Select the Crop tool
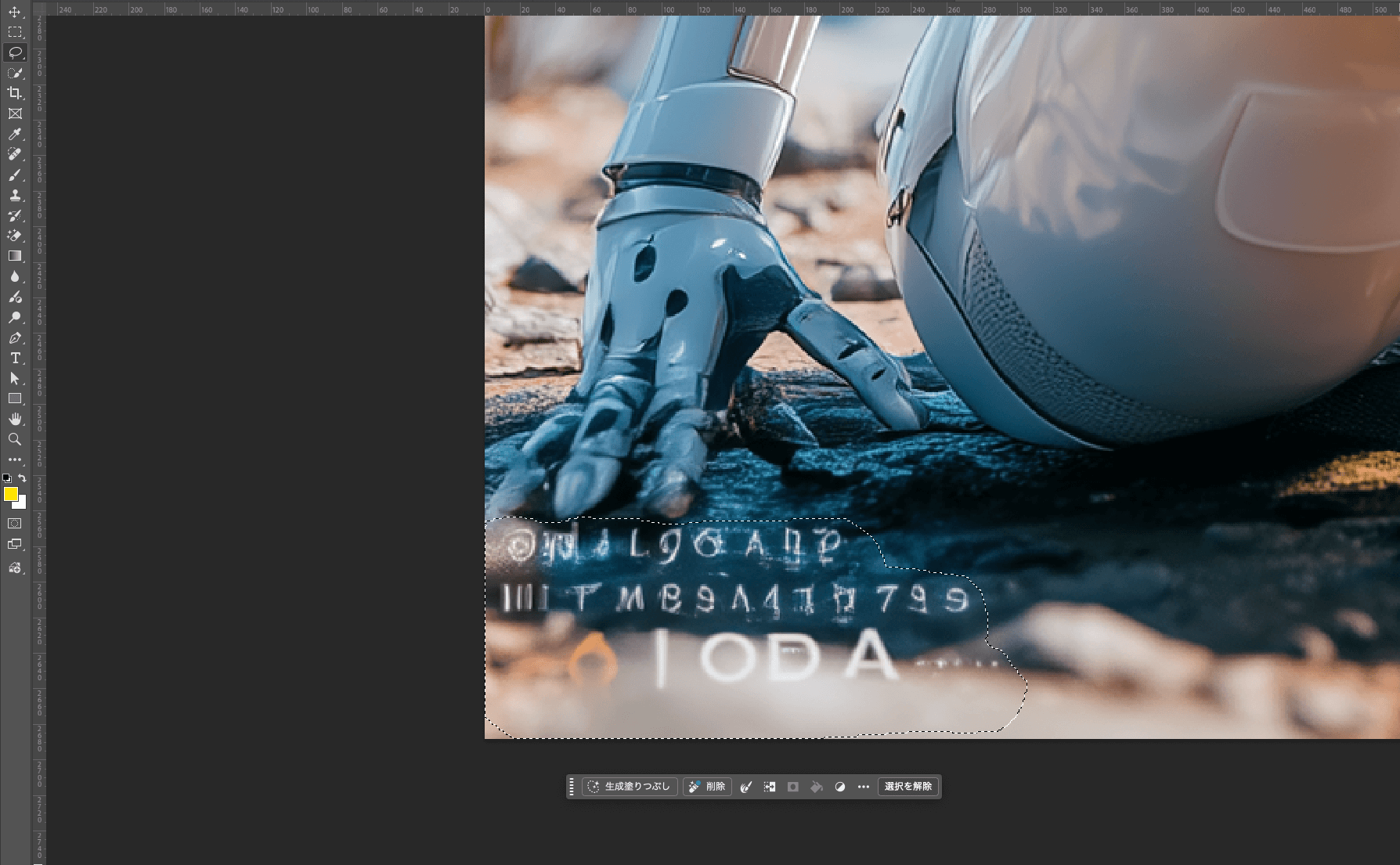 click(x=14, y=93)
